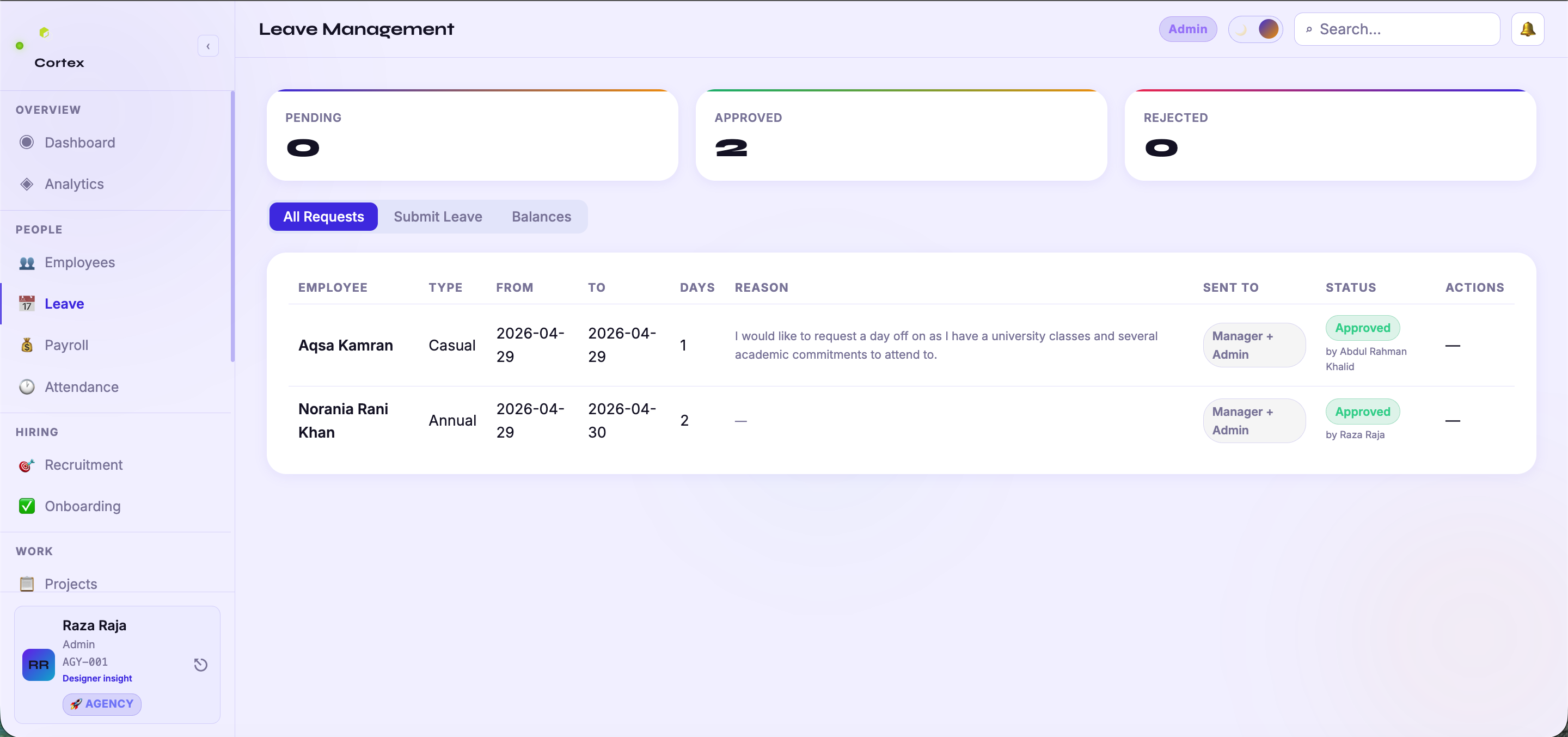1568x737 pixels.
Task: Click the EMPLOYEE column header
Action: click(x=332, y=287)
